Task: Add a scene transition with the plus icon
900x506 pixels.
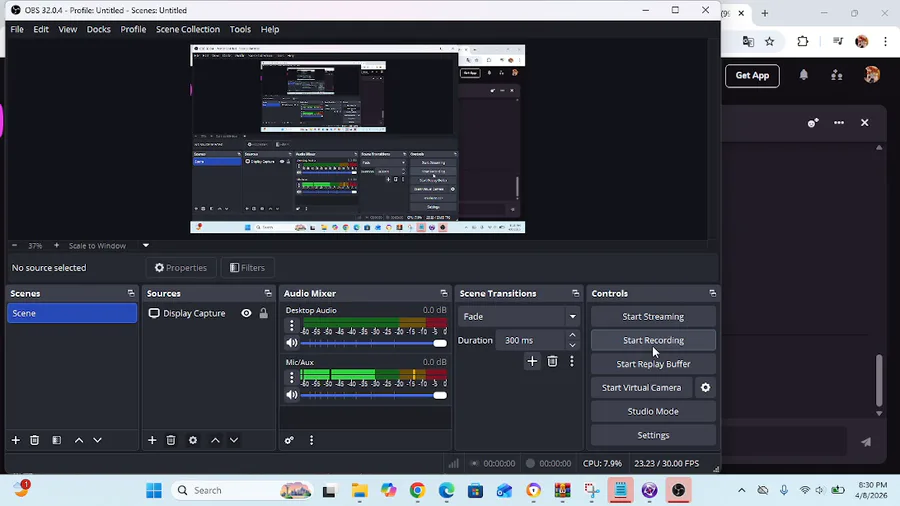Action: point(532,361)
